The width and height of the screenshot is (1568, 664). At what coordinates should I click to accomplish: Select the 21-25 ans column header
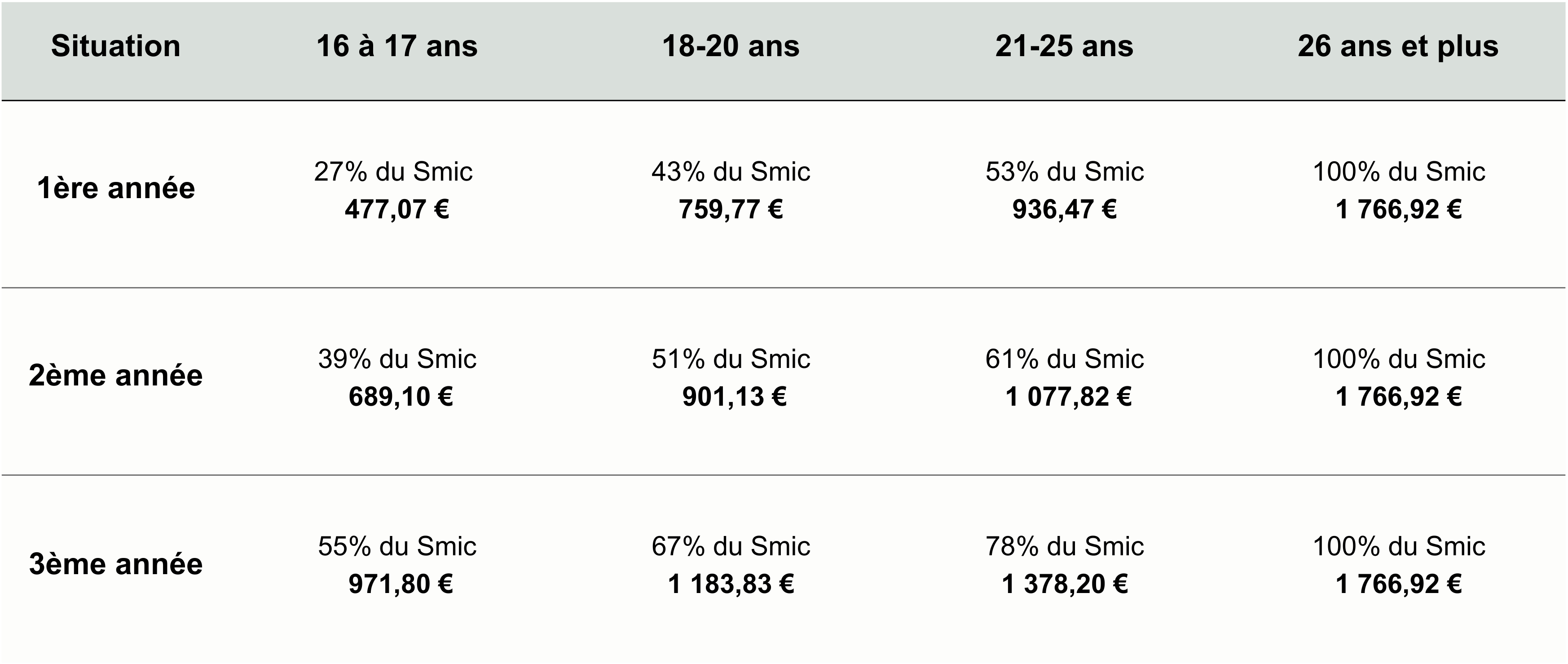[x=1064, y=46]
